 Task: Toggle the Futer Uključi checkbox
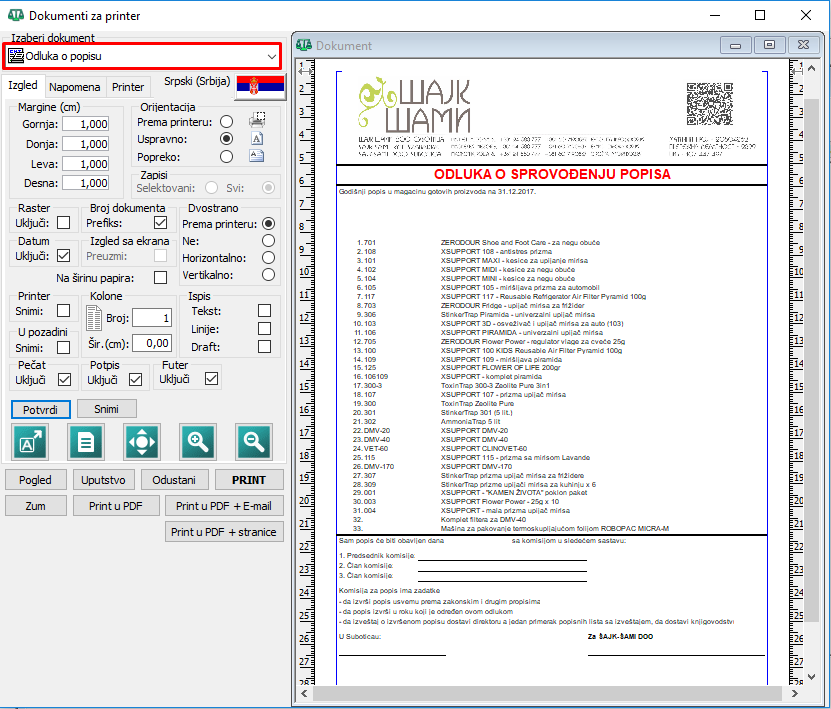tap(211, 379)
